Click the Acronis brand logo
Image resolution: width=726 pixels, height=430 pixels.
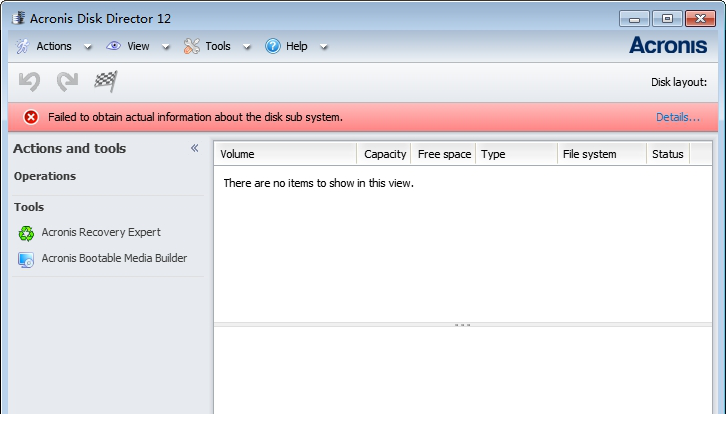click(x=668, y=45)
